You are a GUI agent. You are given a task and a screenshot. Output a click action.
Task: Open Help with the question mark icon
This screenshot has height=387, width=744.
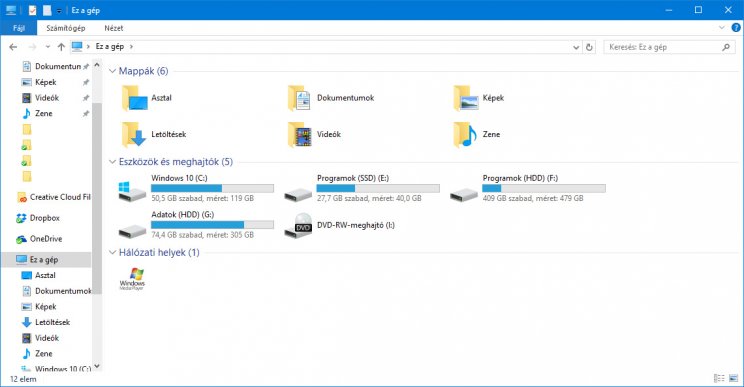coord(736,28)
